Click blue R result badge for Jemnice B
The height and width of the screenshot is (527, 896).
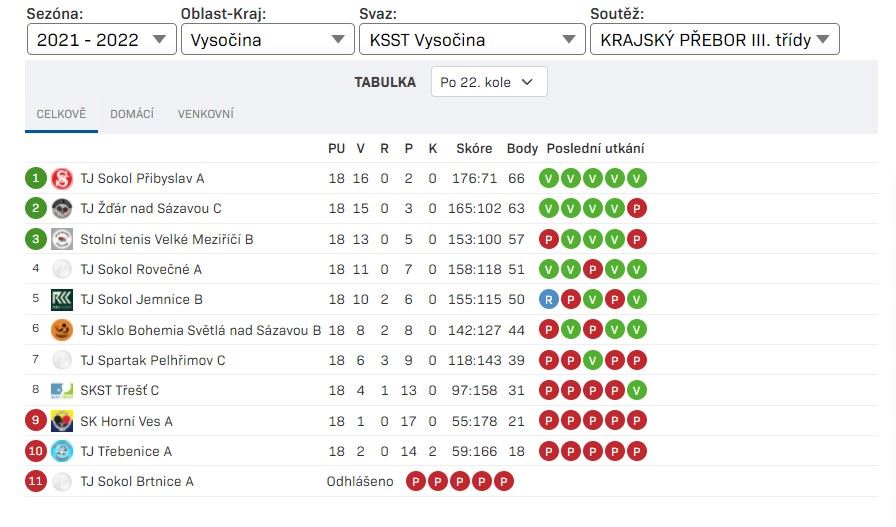(549, 300)
